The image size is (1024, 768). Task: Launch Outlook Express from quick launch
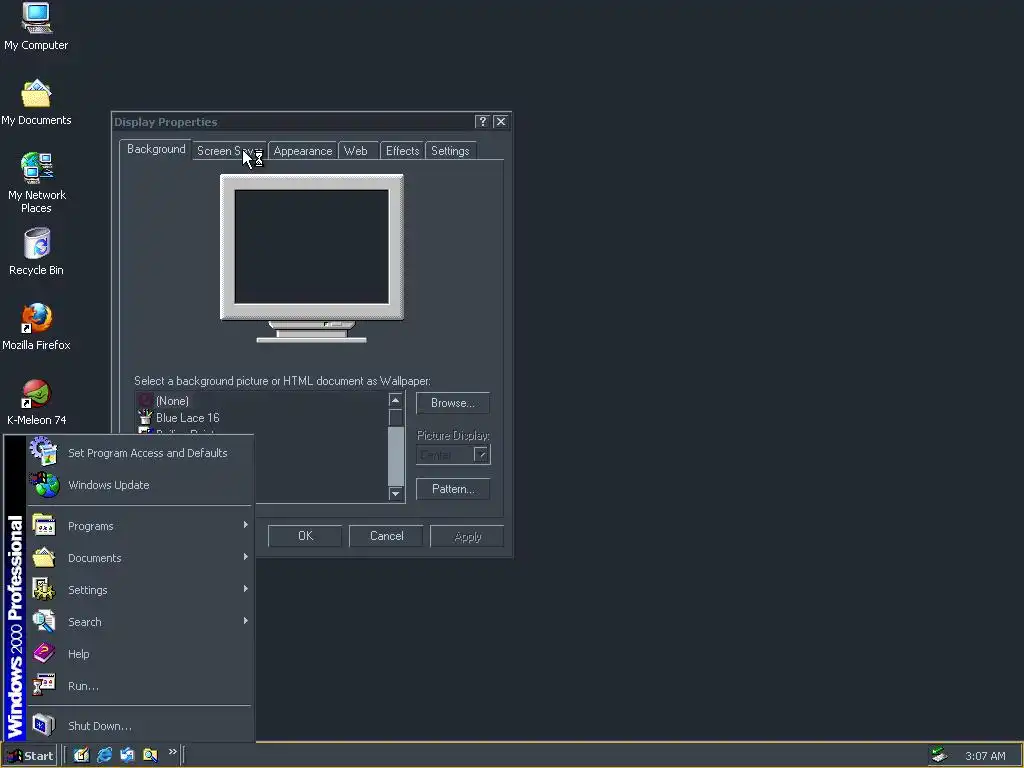127,755
